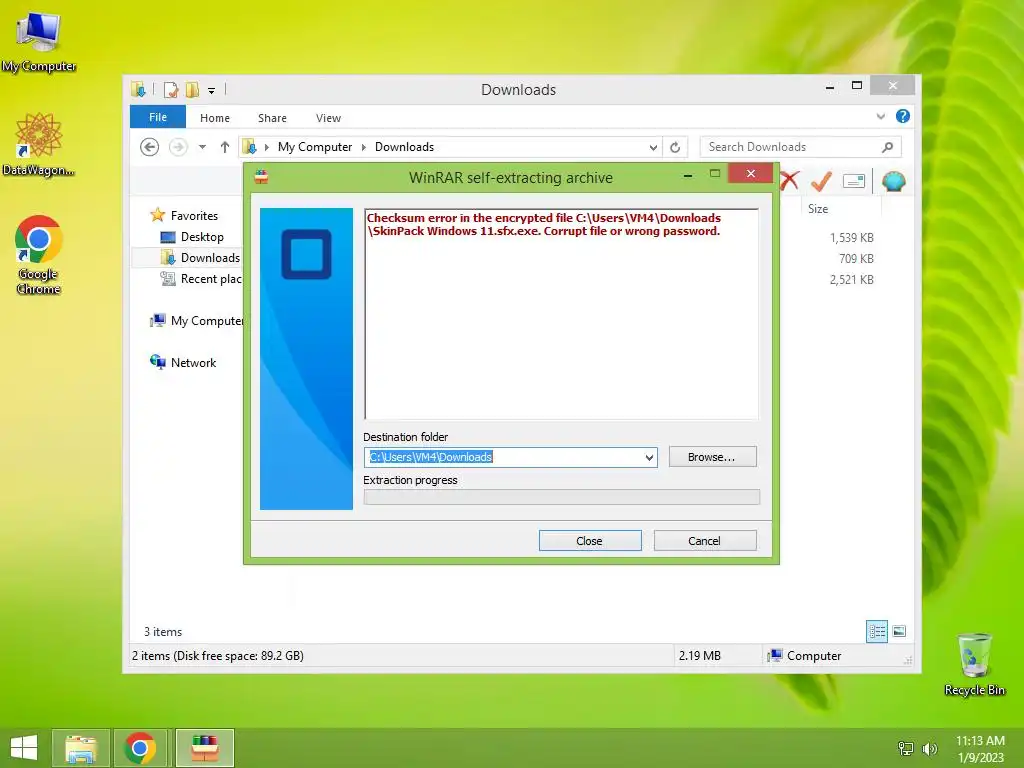This screenshot has width=1024, height=768.
Task: Click the 1,539 KB size cell
Action: coord(851,238)
